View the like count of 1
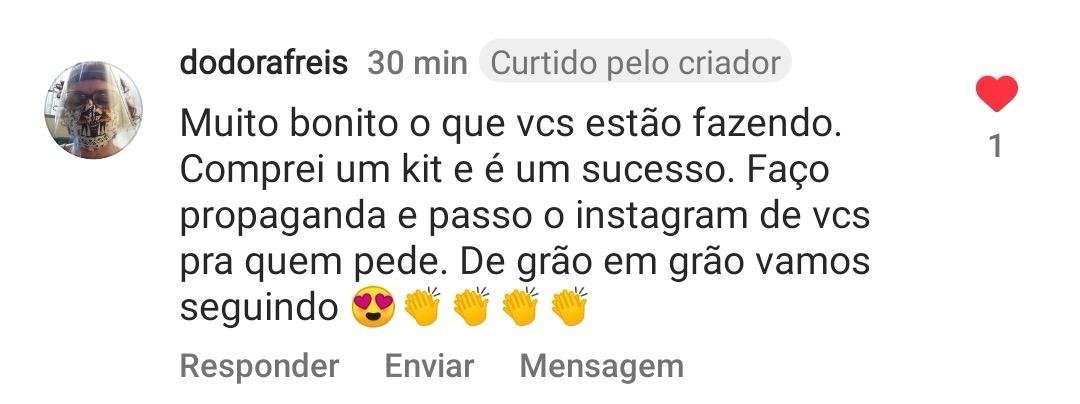The width and height of the screenshot is (1080, 404). (996, 147)
